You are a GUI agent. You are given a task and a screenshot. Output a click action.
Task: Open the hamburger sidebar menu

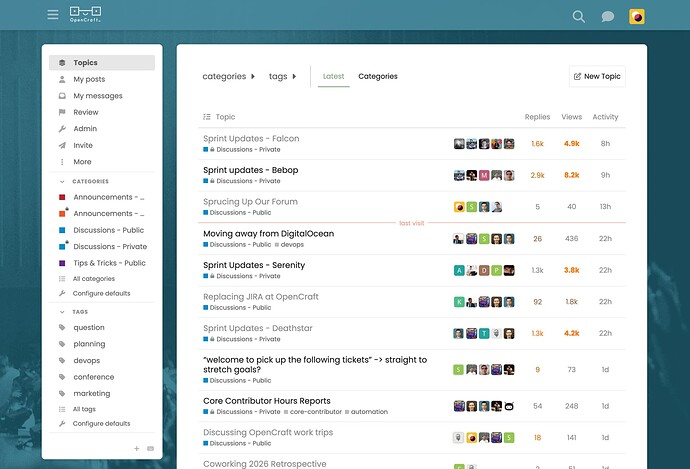click(x=53, y=15)
